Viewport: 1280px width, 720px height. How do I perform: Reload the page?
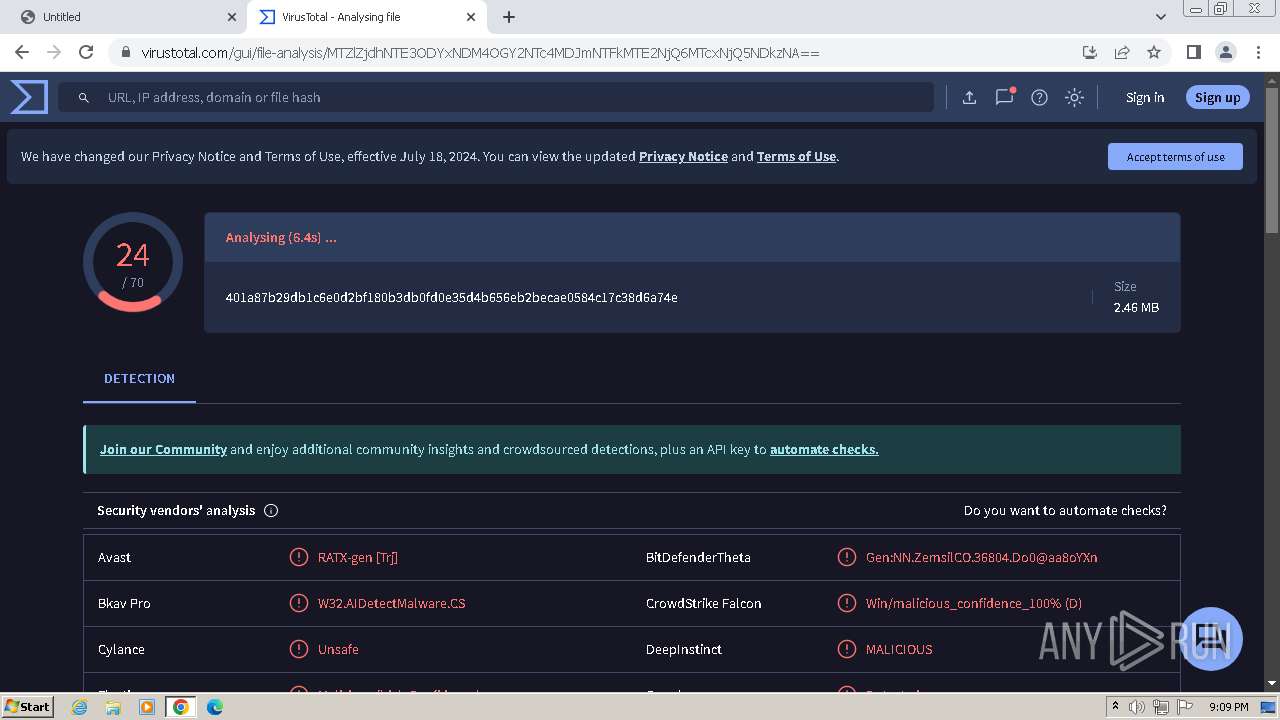click(x=86, y=52)
